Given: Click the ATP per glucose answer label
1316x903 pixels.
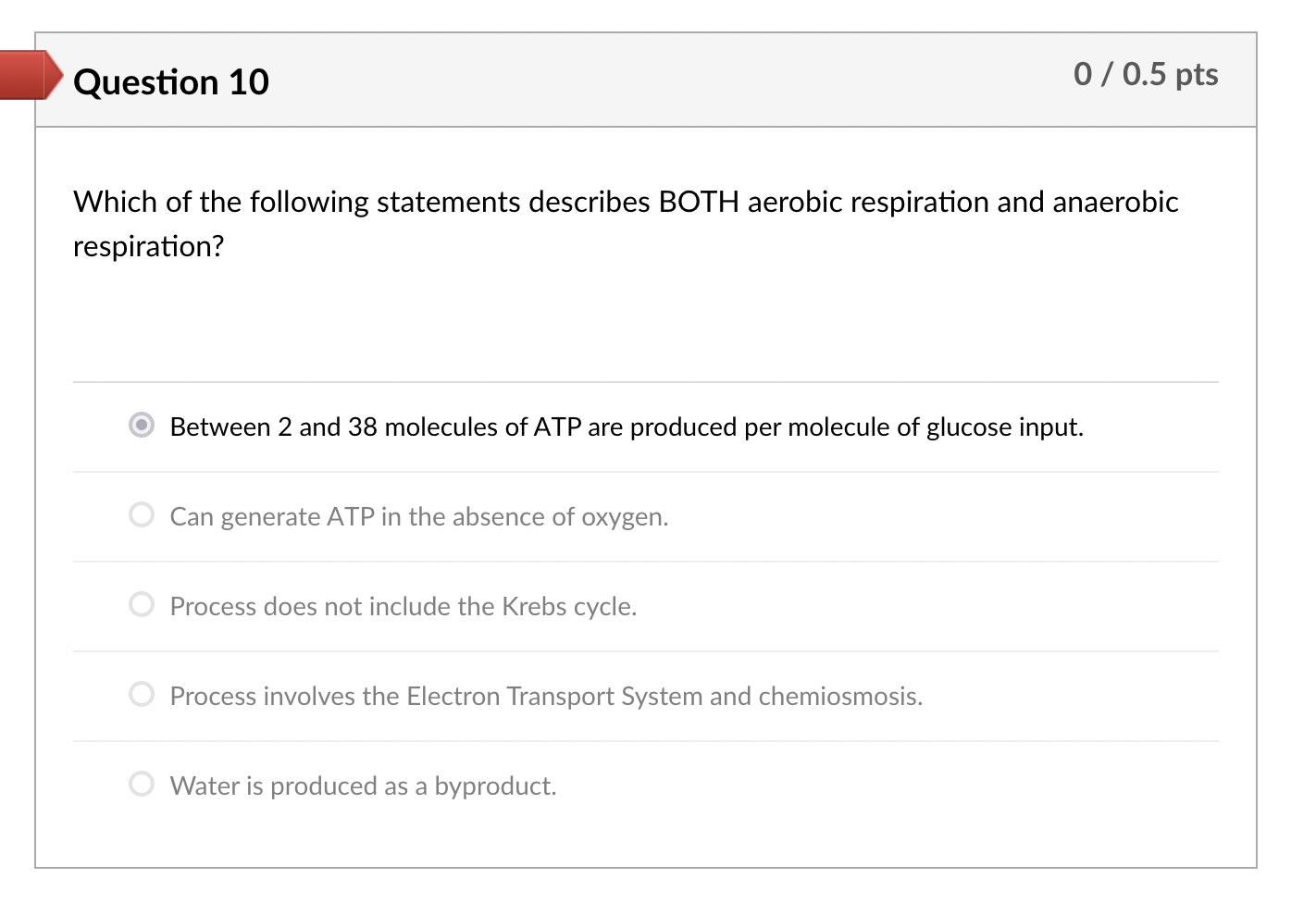Looking at the screenshot, I should tap(627, 427).
